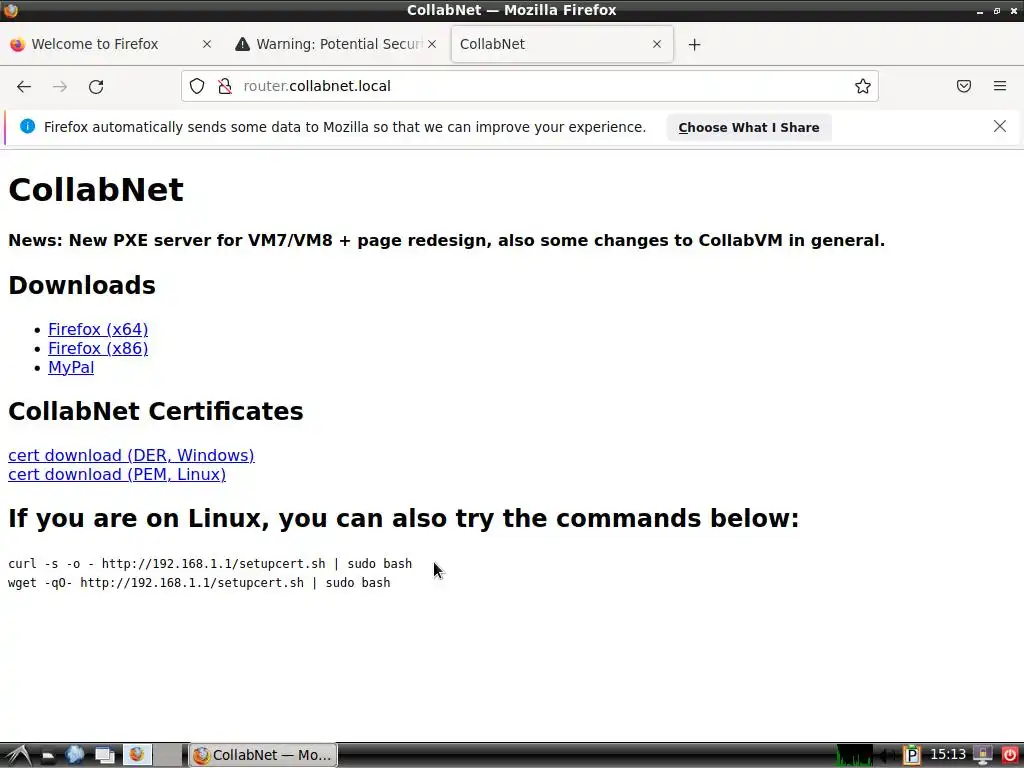Click the curl setupcert.sh command text

pos(210,564)
